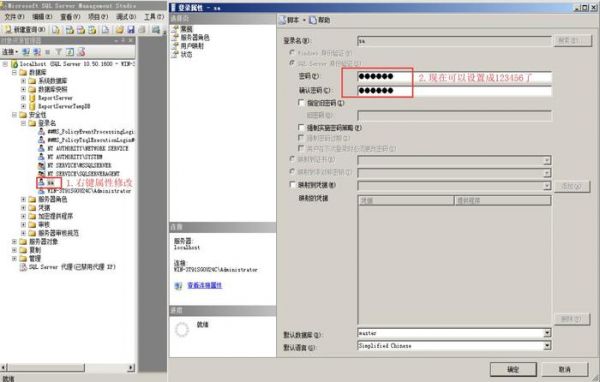Click the ReportServer database cylinder icon

pos(33,98)
